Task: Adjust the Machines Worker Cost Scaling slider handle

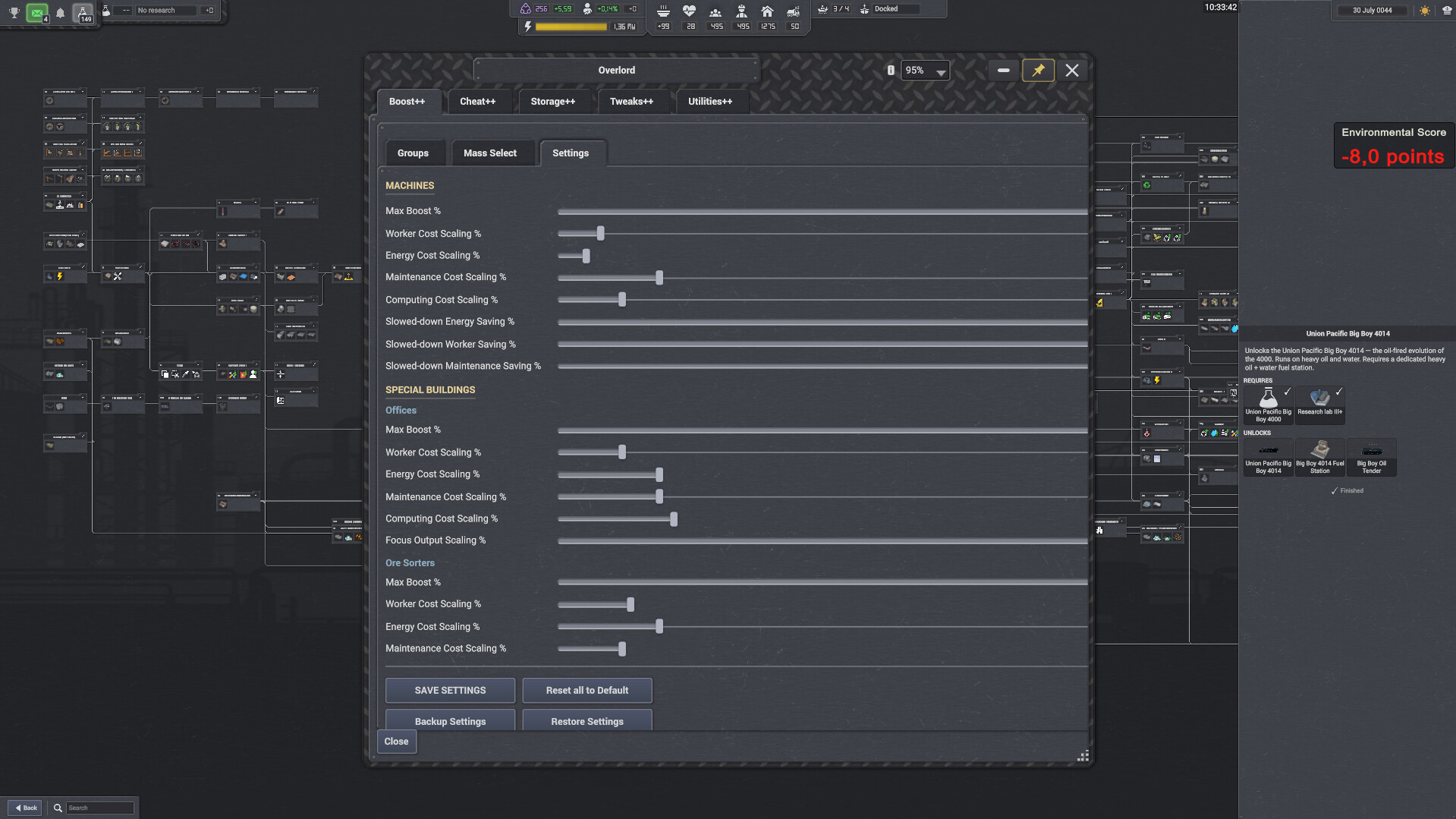Action: [x=600, y=233]
